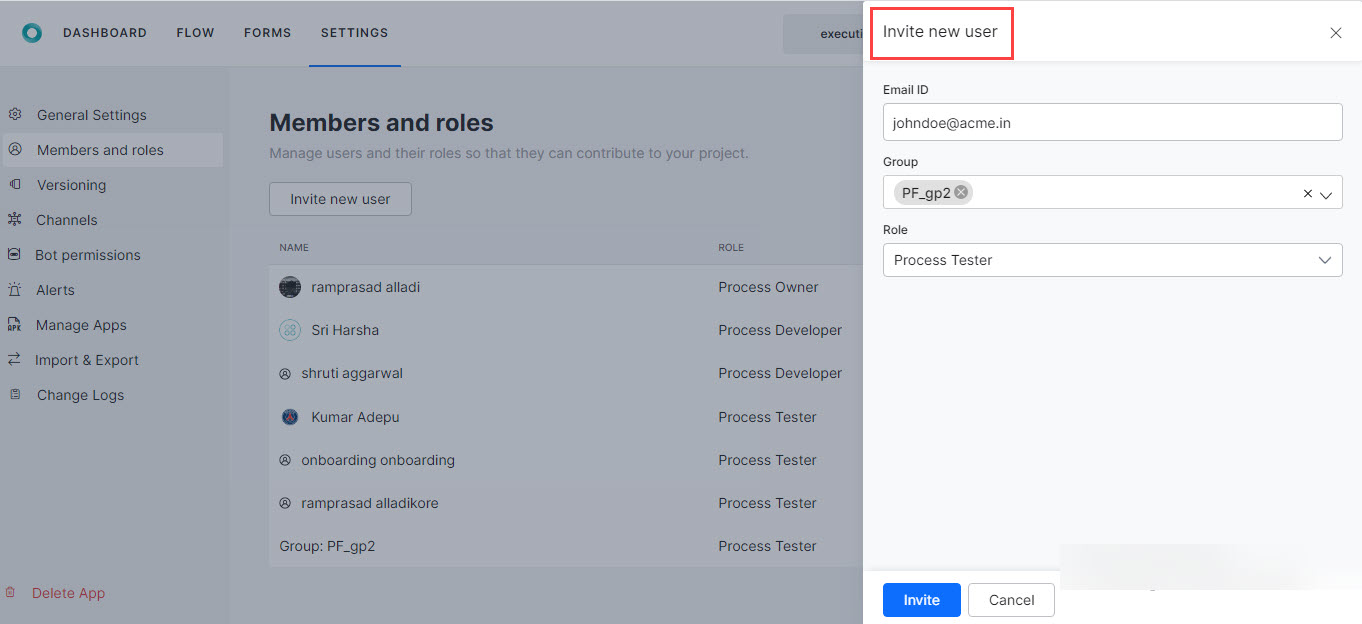The image size is (1362, 624).
Task: Open the FLOW tab
Action: point(195,32)
